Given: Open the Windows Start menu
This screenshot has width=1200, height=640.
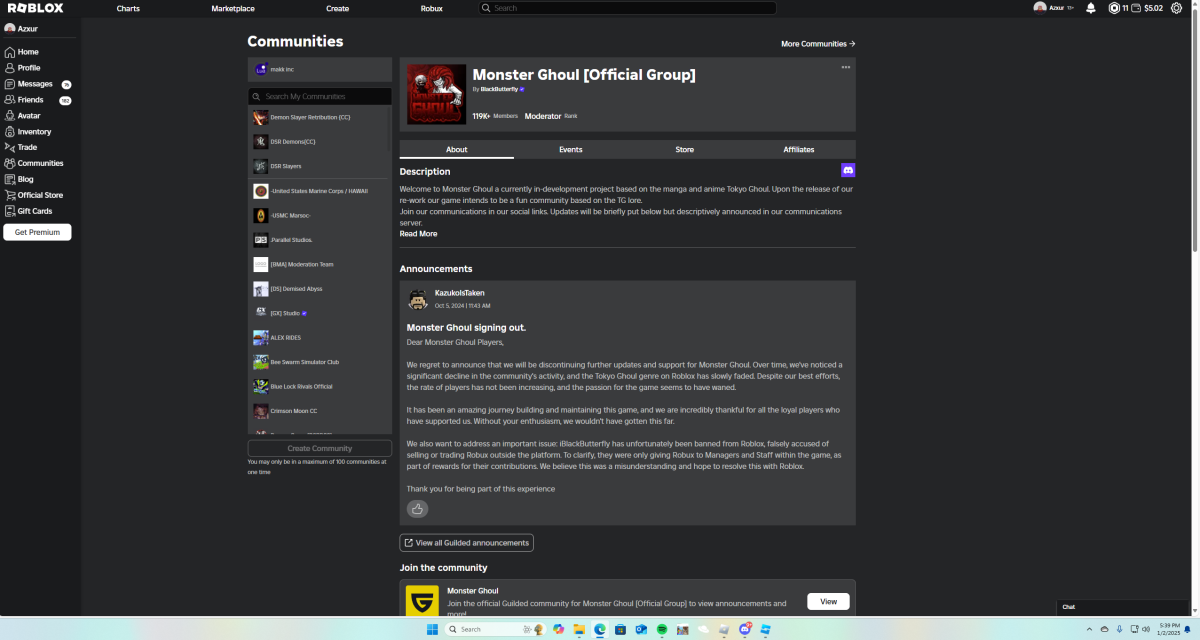Looking at the screenshot, I should pyautogui.click(x=433, y=629).
